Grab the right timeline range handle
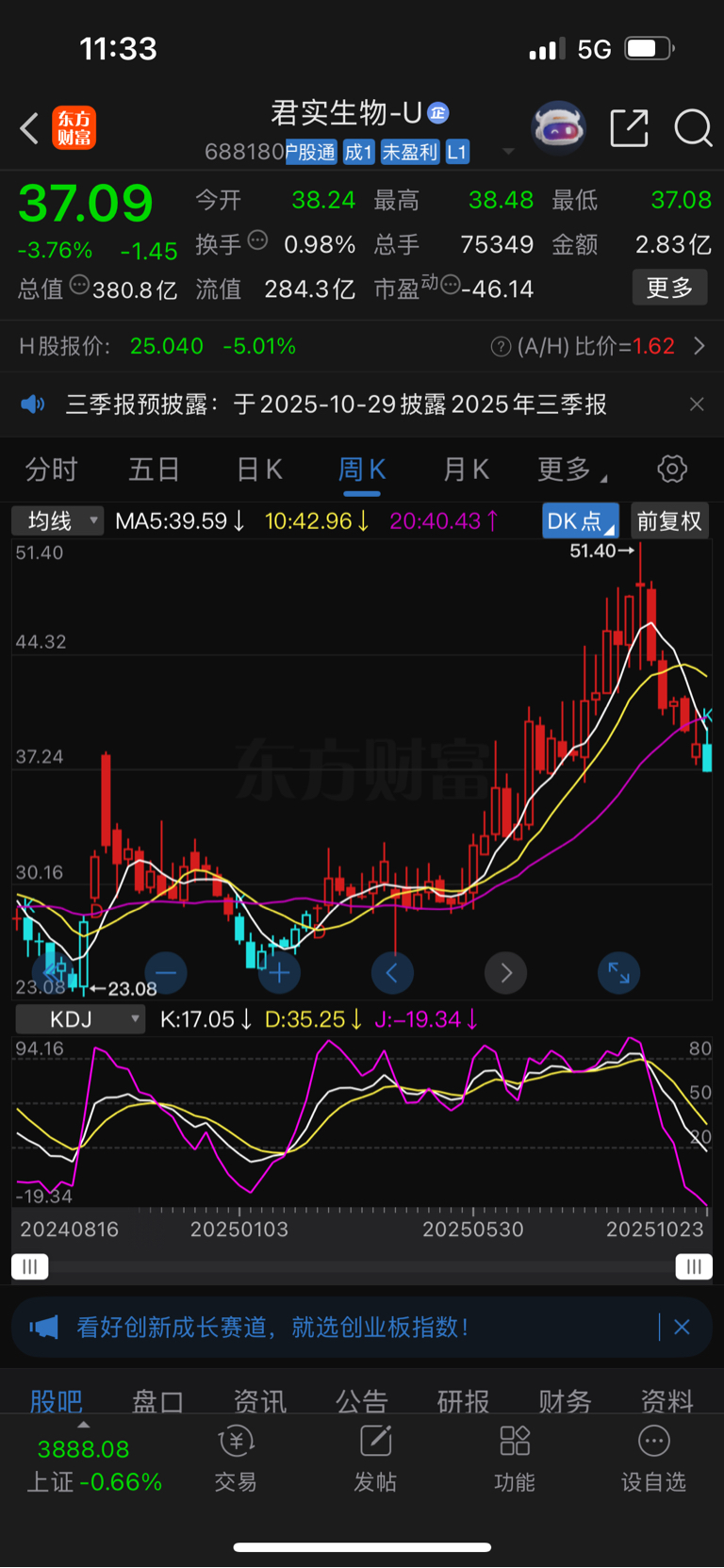The width and height of the screenshot is (724, 1568). pos(694,1266)
